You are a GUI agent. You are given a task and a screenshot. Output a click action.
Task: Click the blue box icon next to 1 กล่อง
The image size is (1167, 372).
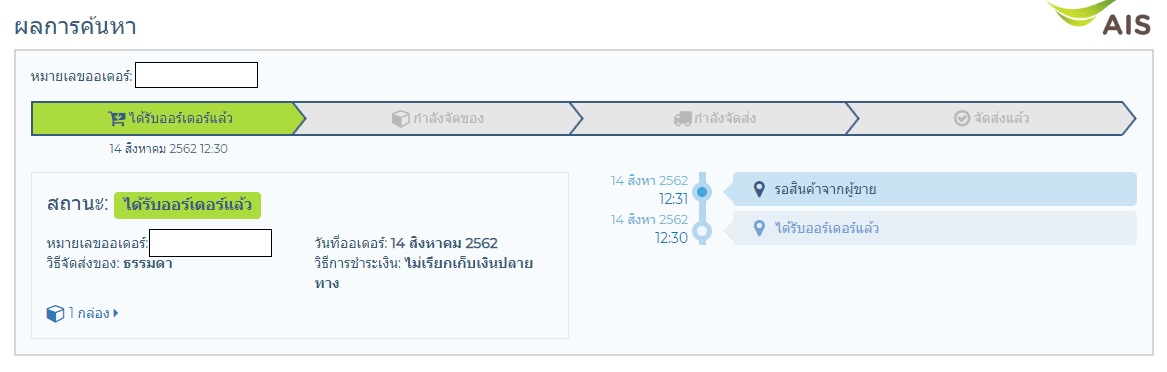55,314
